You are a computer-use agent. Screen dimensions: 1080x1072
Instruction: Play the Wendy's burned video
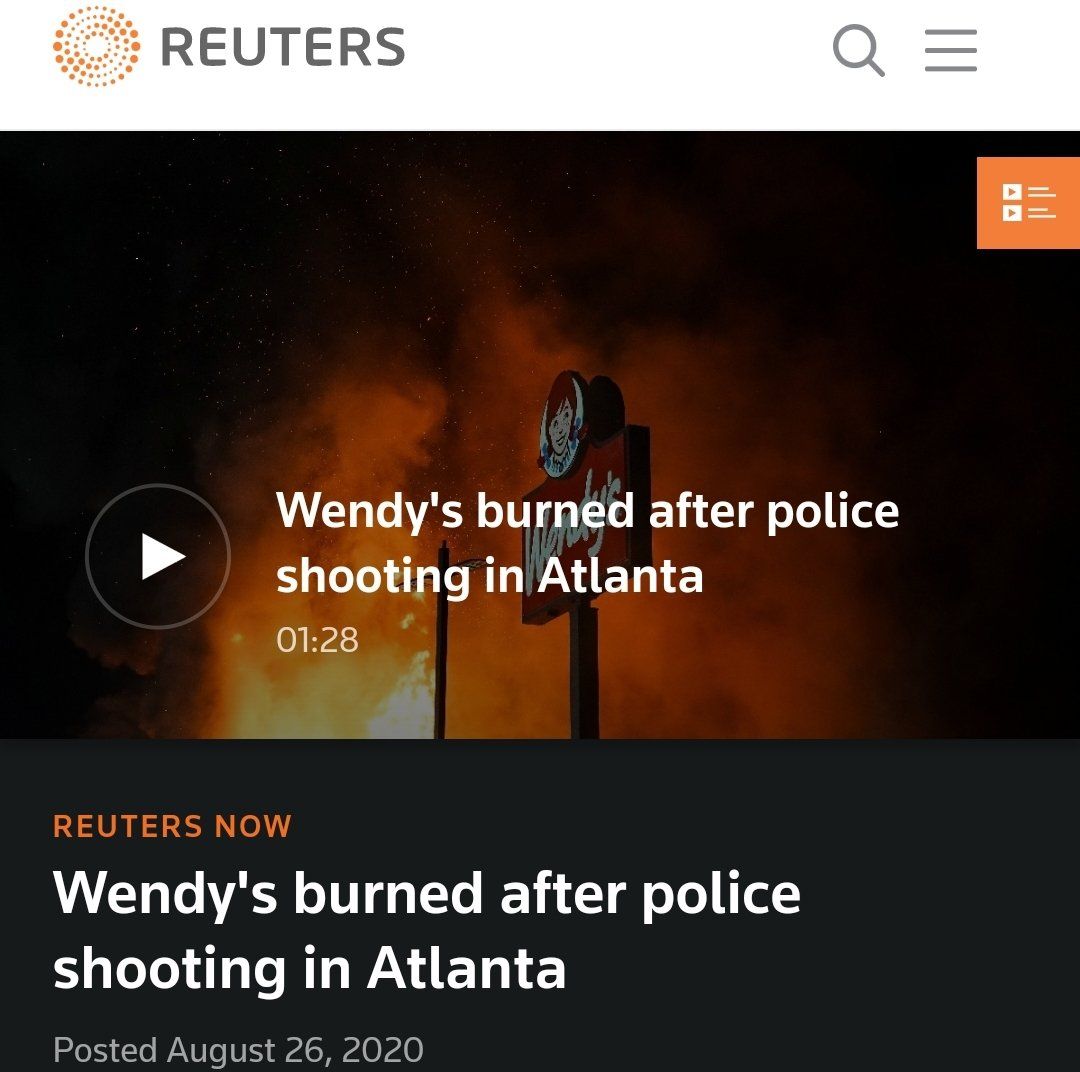pyautogui.click(x=158, y=556)
